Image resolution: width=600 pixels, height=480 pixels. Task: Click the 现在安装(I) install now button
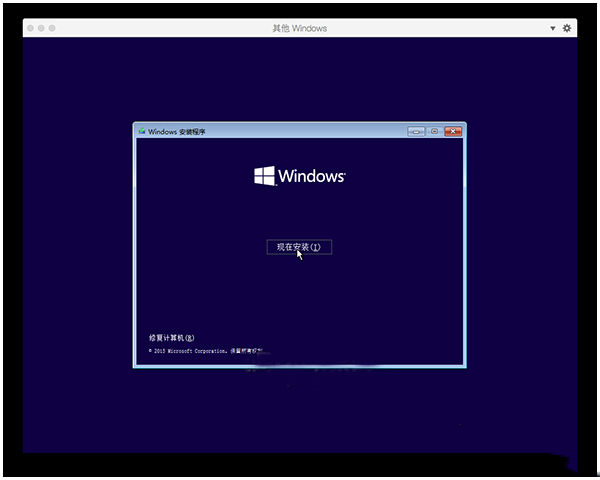coord(299,247)
